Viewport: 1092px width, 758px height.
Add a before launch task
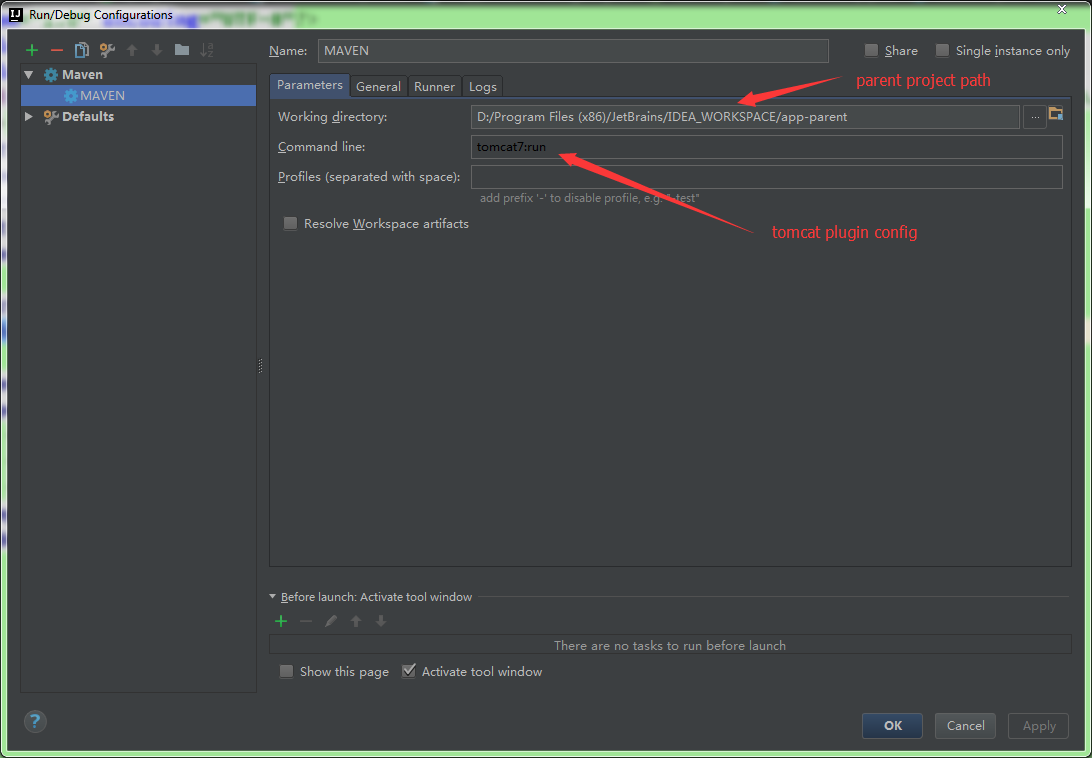tap(281, 621)
